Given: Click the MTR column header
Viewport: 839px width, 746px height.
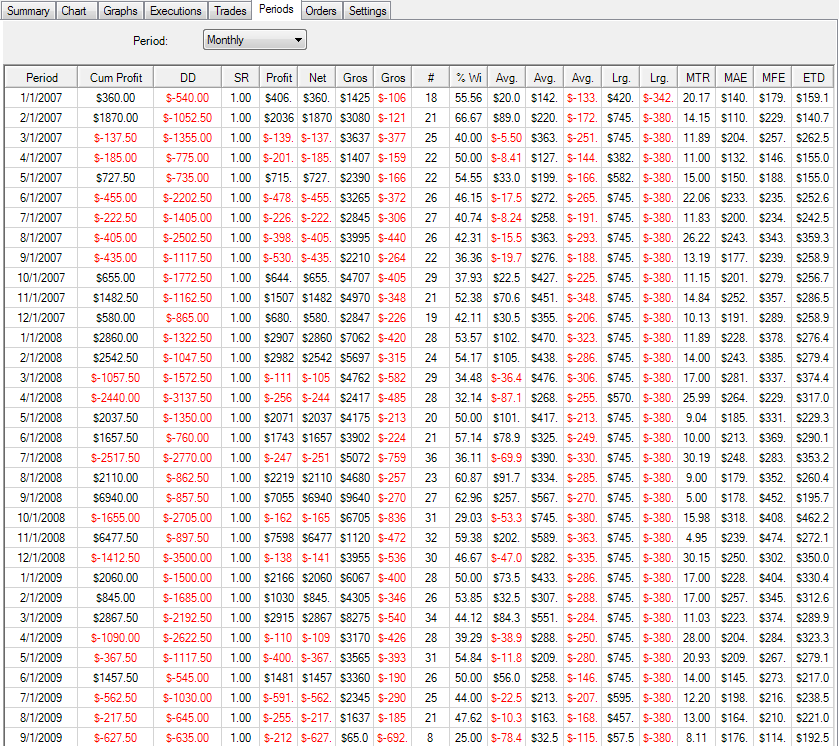Looking at the screenshot, I should pyautogui.click(x=697, y=78).
